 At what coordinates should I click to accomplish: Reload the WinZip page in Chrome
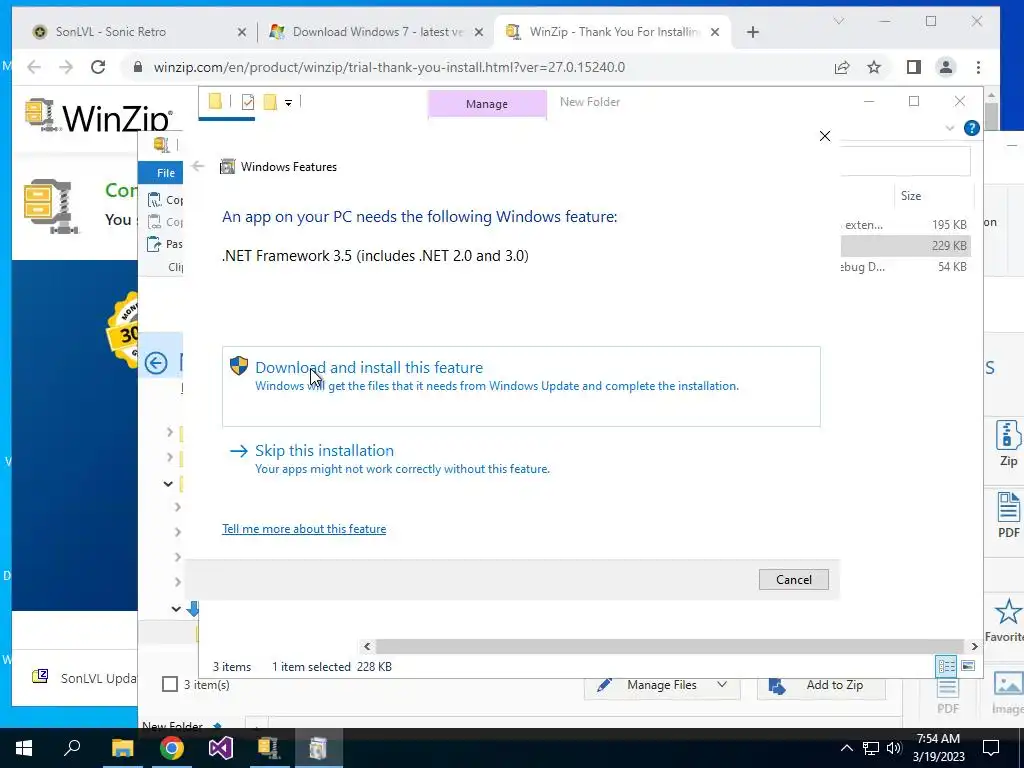coord(98,67)
